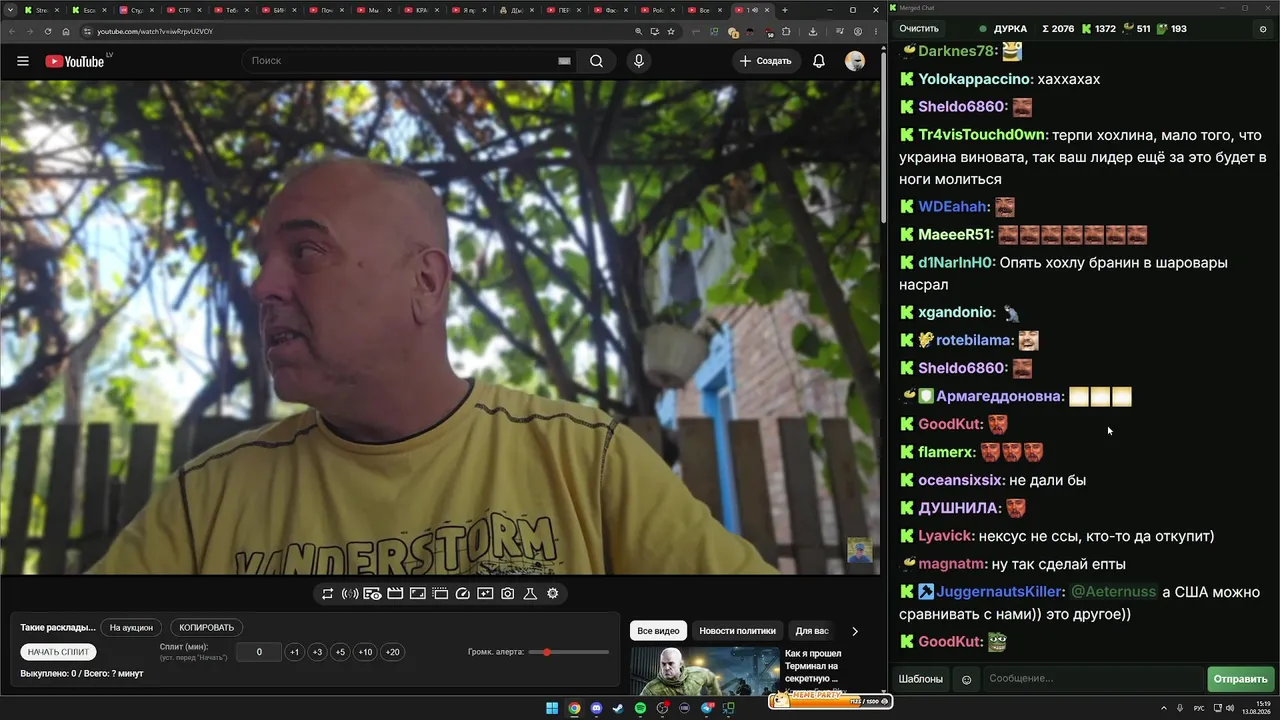Open the emoji picker in chat

pos(966,679)
